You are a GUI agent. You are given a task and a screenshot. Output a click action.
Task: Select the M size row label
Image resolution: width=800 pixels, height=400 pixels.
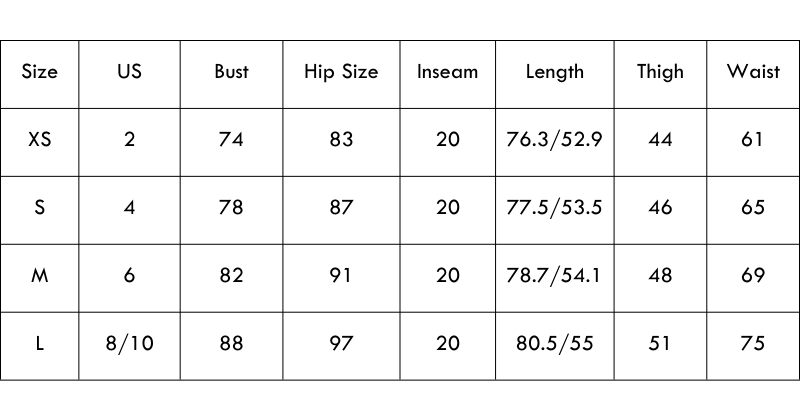(40, 276)
